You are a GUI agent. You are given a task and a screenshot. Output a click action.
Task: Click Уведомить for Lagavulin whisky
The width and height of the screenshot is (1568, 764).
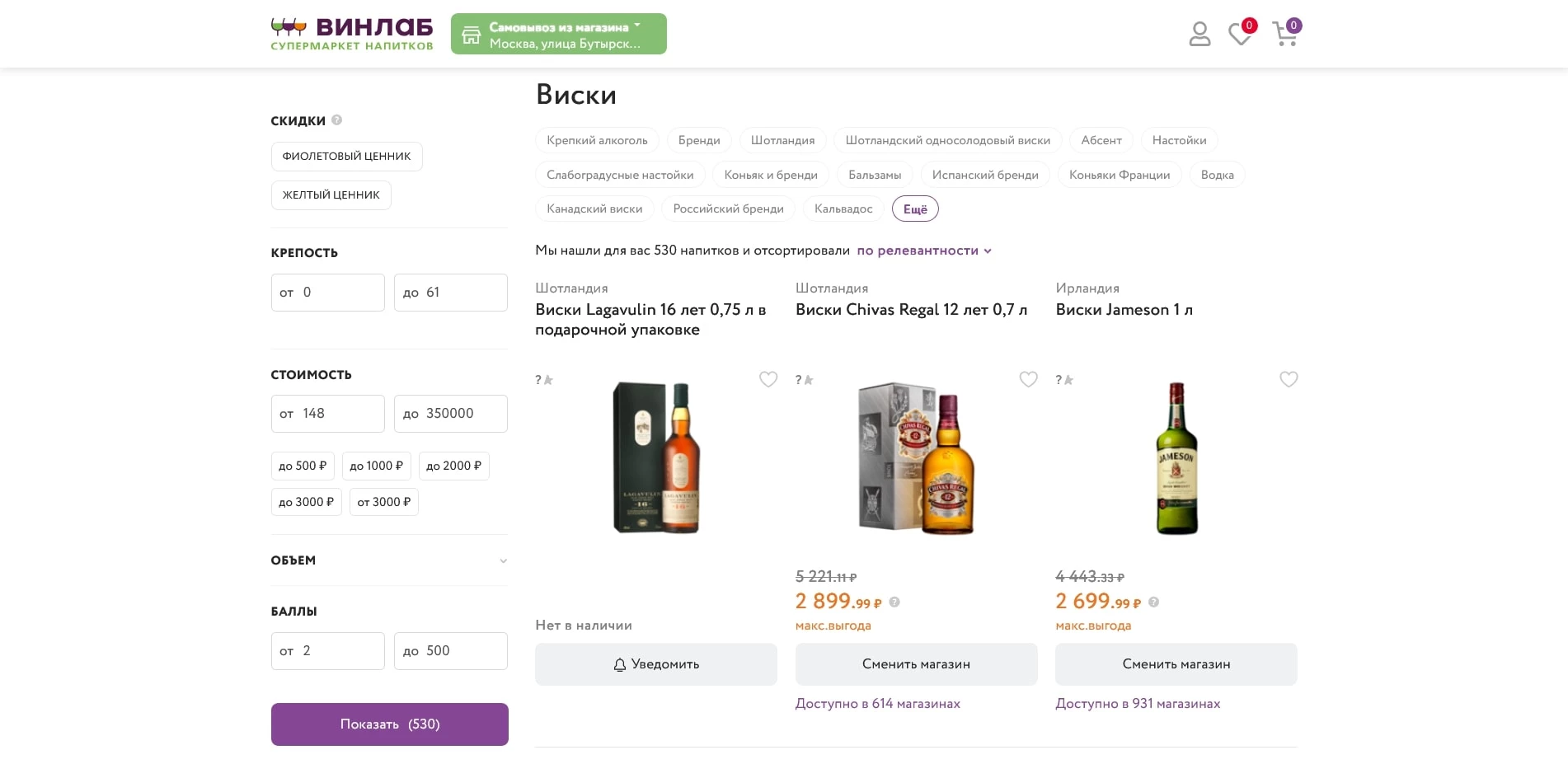point(655,664)
